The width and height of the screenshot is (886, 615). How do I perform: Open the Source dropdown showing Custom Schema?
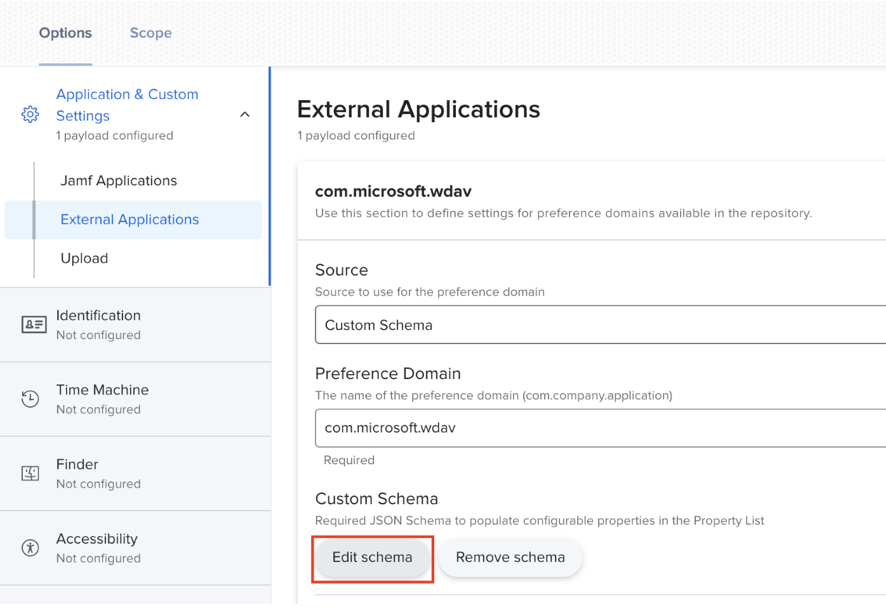(x=600, y=325)
